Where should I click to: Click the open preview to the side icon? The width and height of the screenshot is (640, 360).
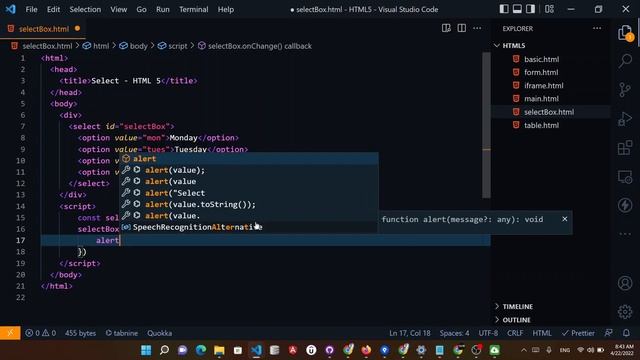pyautogui.click(x=446, y=28)
